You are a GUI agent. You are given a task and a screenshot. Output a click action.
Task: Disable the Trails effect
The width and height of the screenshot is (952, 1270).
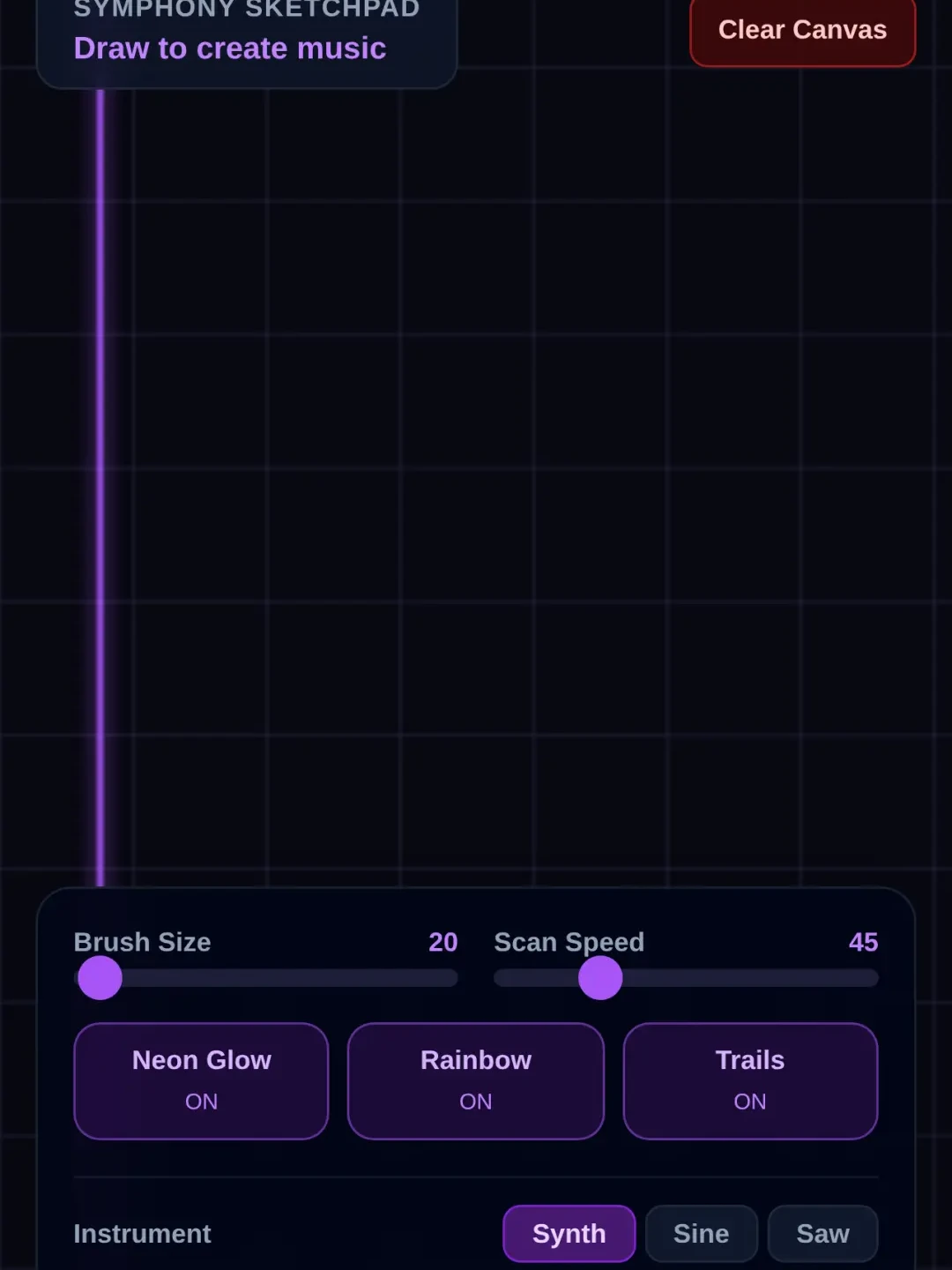[750, 1080]
